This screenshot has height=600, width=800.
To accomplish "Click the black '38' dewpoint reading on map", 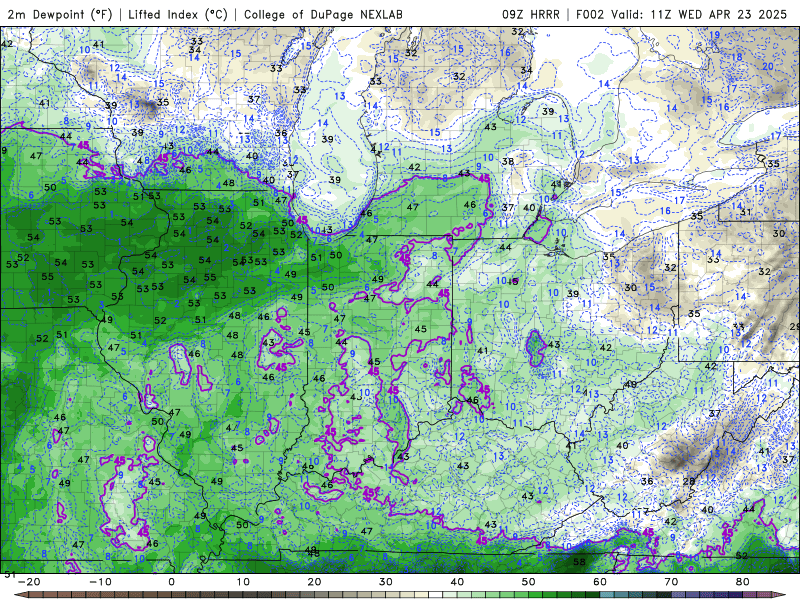I will [508, 162].
